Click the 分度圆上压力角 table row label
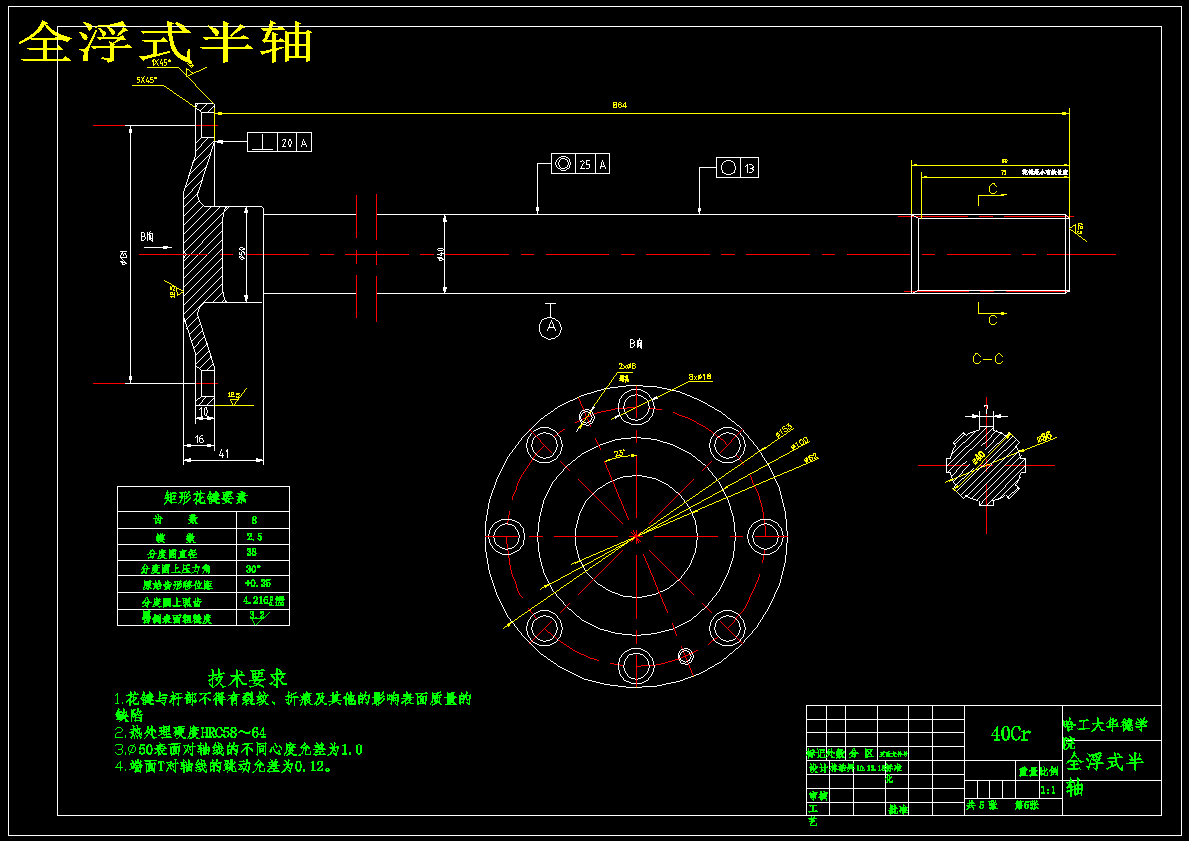 point(175,569)
